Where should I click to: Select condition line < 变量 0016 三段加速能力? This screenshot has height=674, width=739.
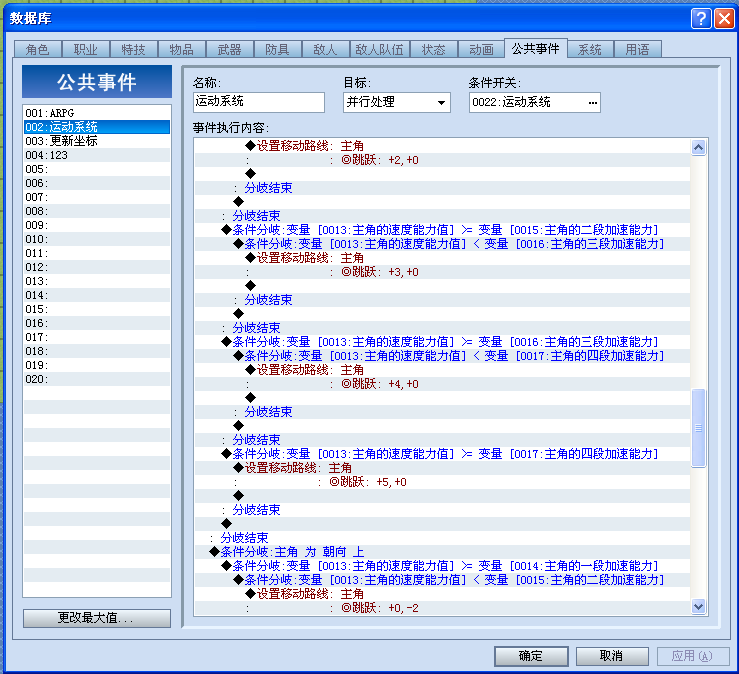(x=442, y=244)
